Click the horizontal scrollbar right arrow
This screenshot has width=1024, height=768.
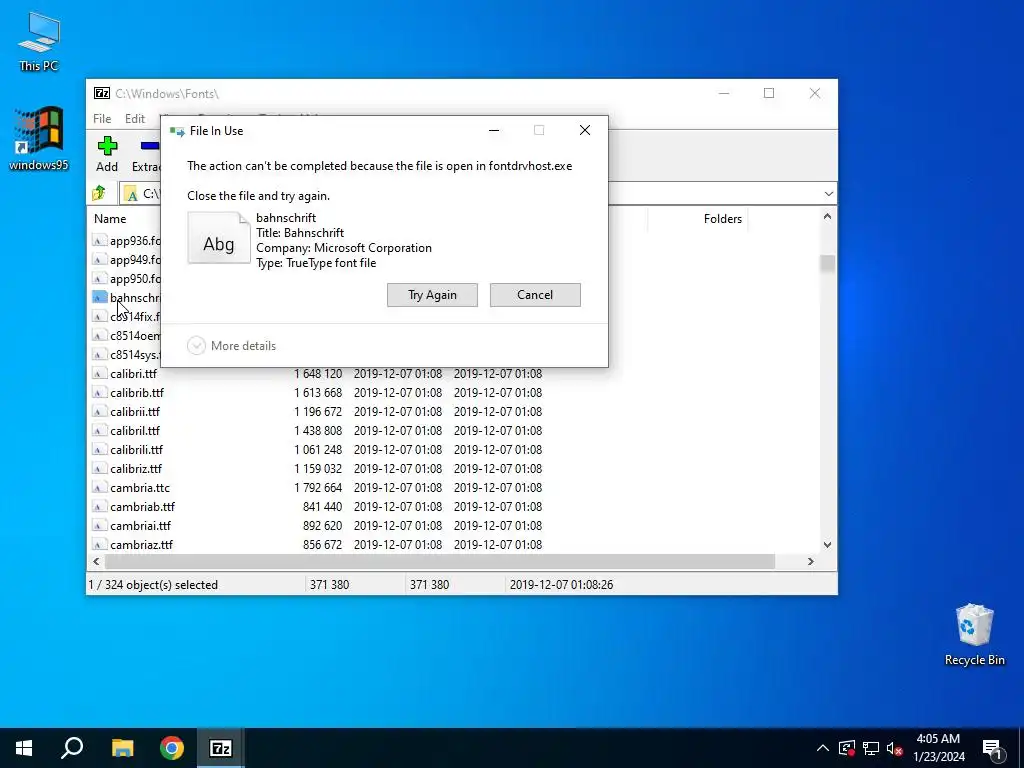pos(811,562)
